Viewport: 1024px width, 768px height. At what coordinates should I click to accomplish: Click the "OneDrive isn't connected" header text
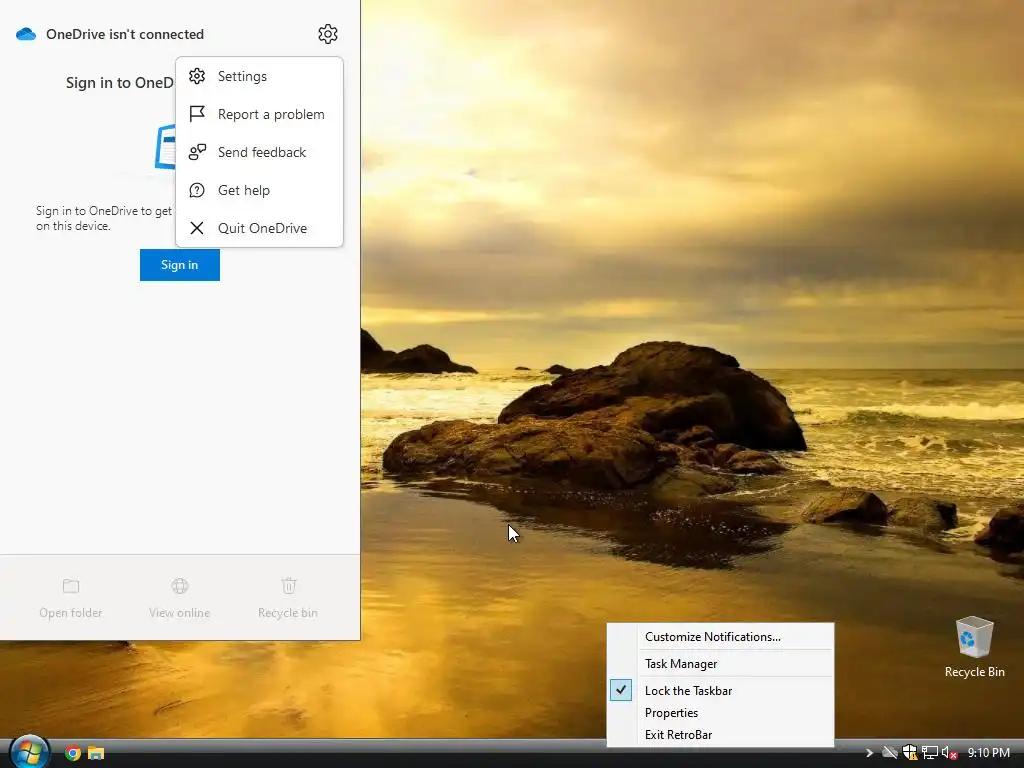(125, 34)
